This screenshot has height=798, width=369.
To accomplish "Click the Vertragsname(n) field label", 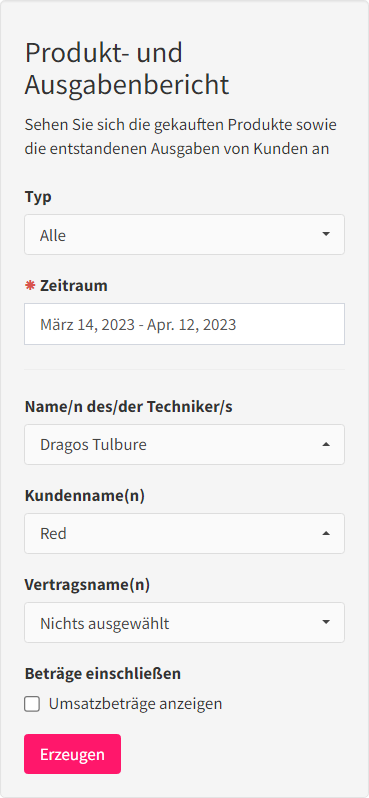I will coord(87,585).
